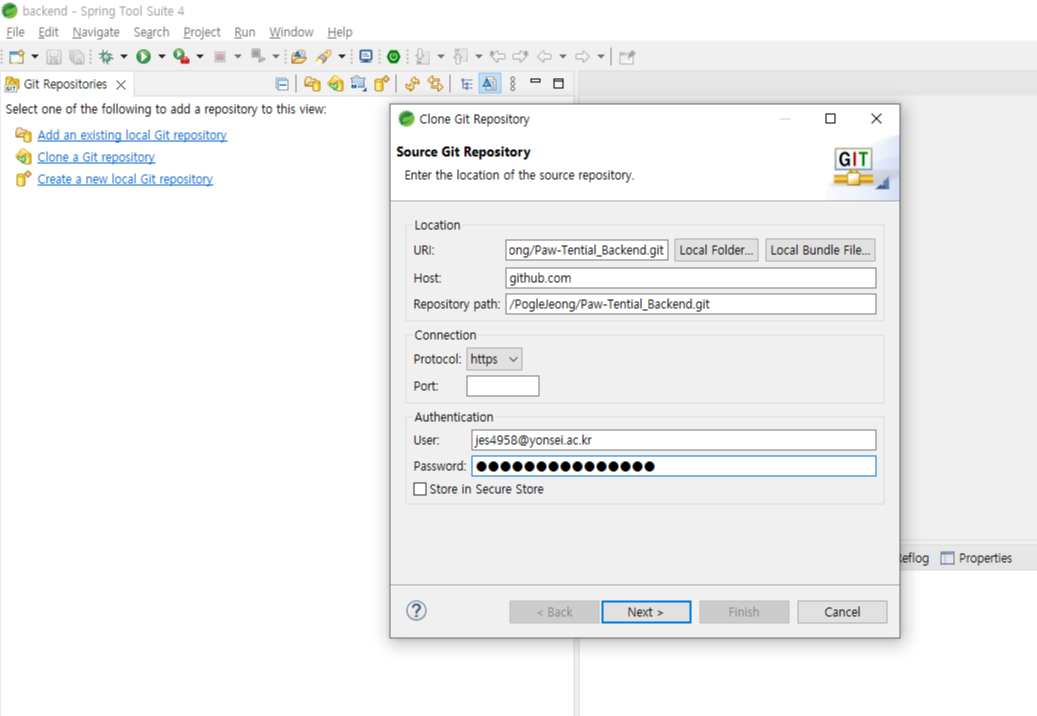Open the Help menu
Image resolution: width=1037 pixels, height=716 pixels.
tap(340, 32)
